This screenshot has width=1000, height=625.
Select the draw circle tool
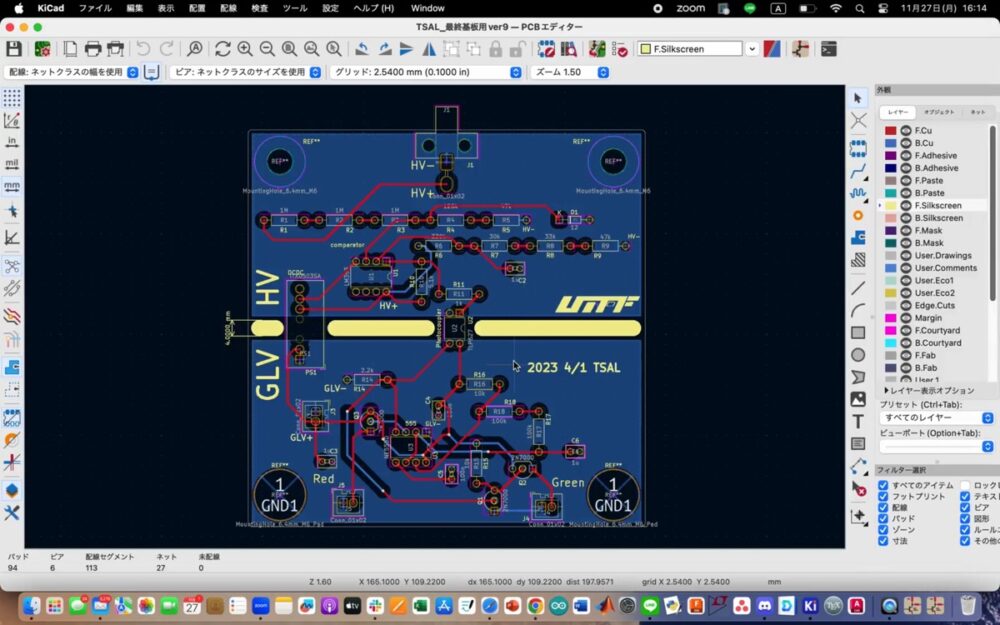[858, 355]
